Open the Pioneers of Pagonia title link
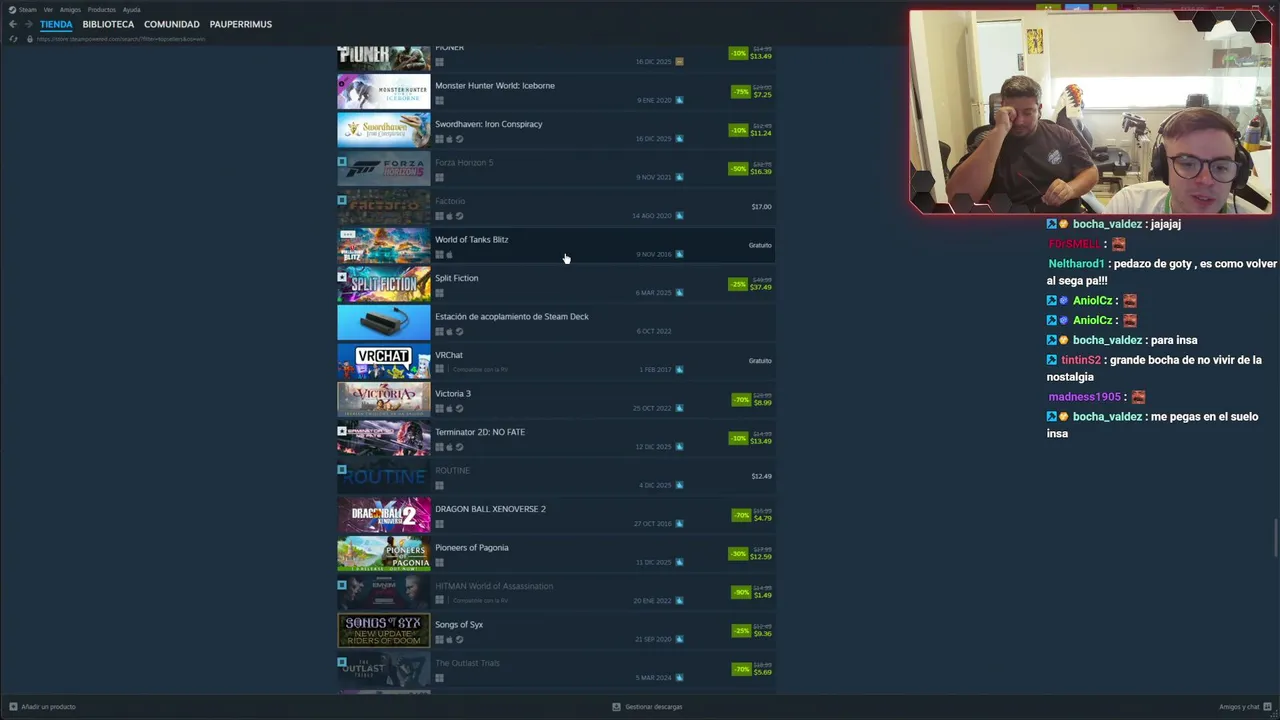 point(472,548)
